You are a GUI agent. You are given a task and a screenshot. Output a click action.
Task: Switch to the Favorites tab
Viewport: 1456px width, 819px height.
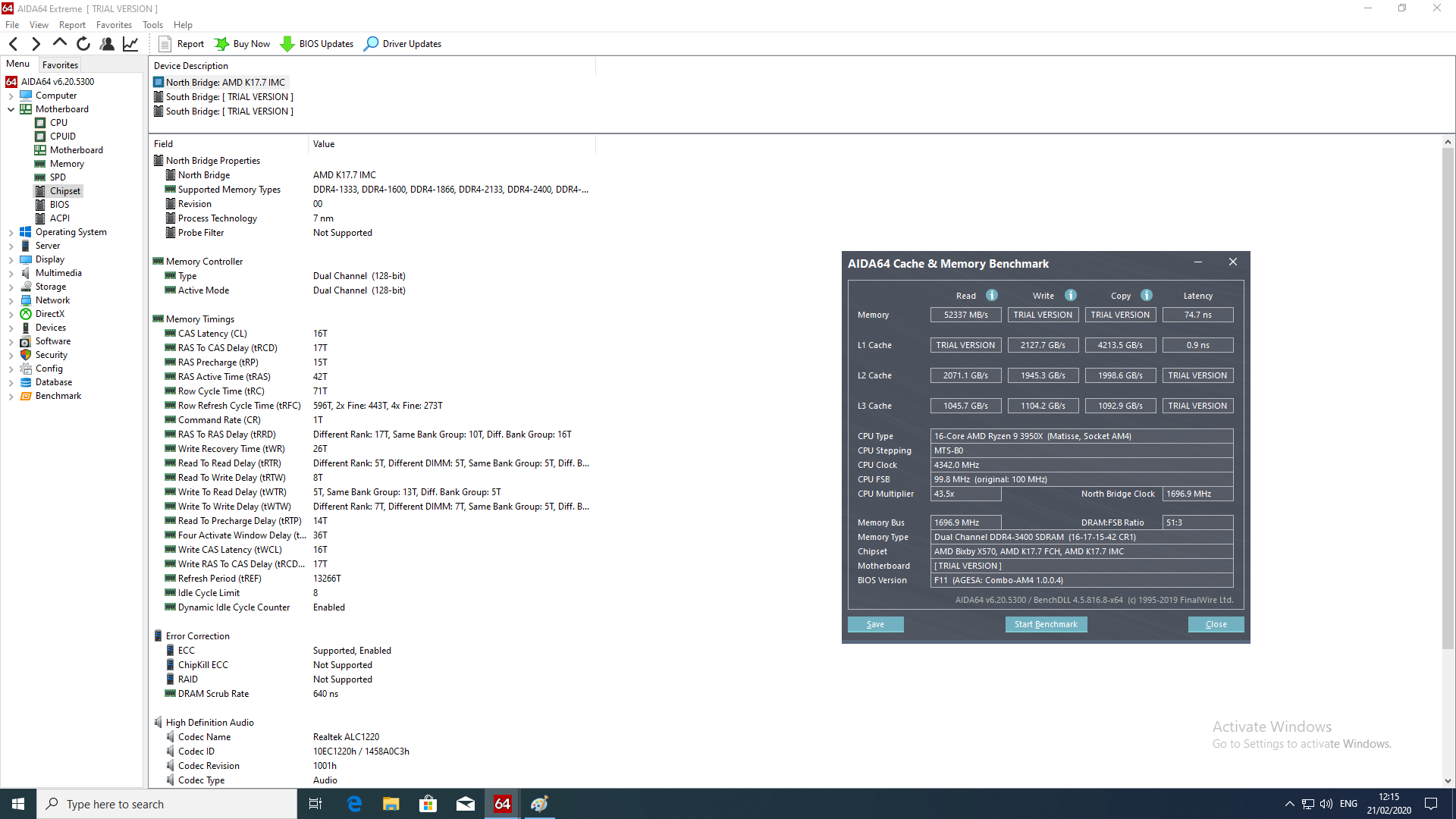tap(60, 65)
